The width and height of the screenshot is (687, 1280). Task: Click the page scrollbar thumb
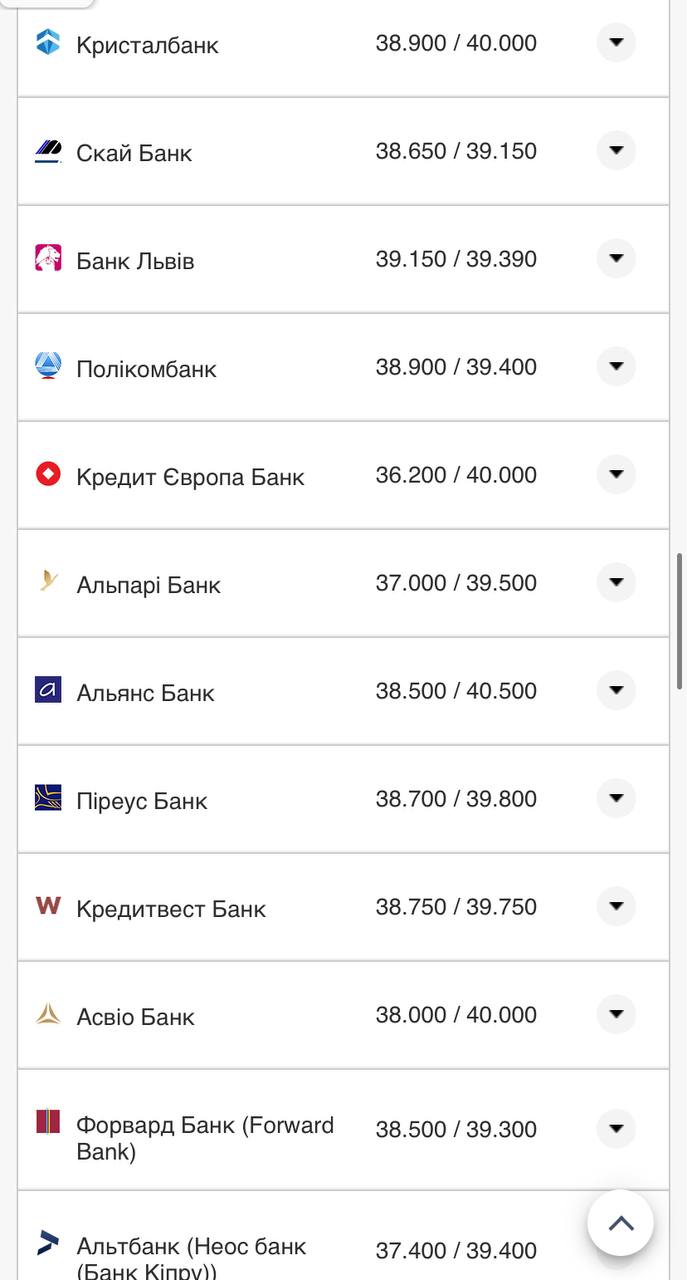(680, 620)
